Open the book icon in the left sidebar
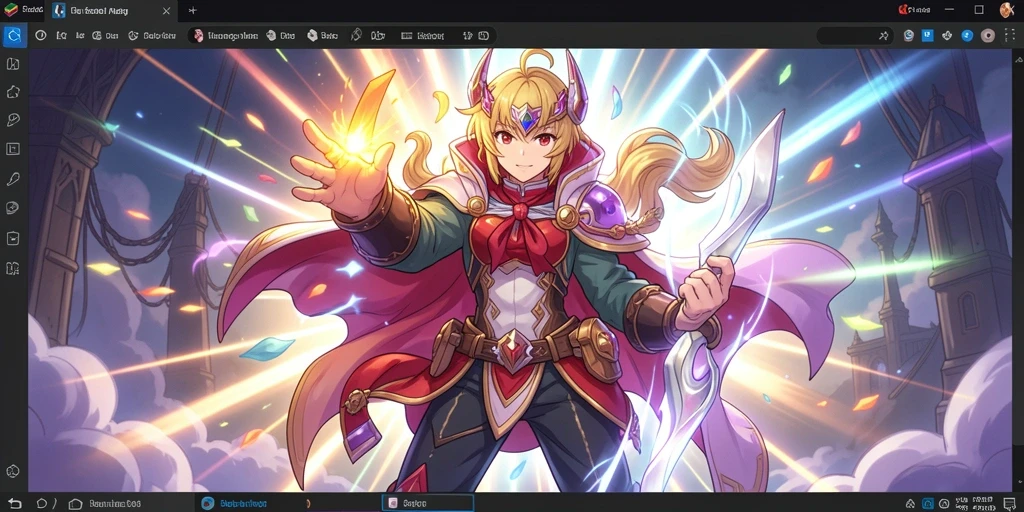 pyautogui.click(x=13, y=268)
